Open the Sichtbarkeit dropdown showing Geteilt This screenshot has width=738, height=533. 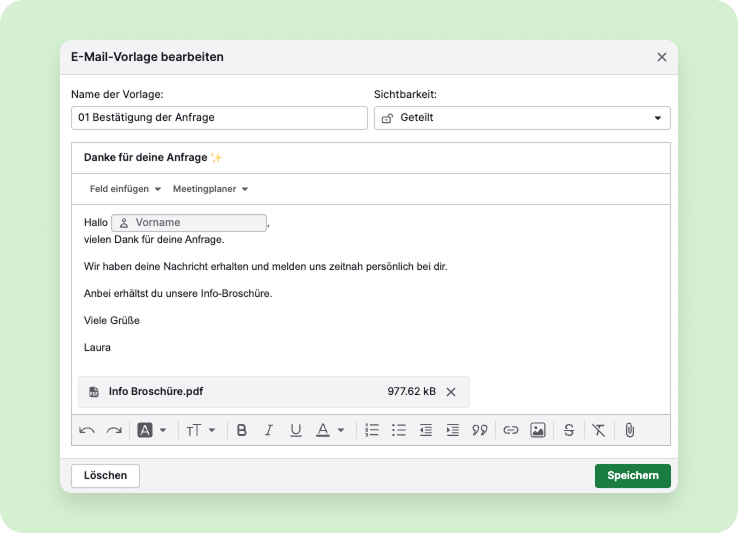coord(522,118)
